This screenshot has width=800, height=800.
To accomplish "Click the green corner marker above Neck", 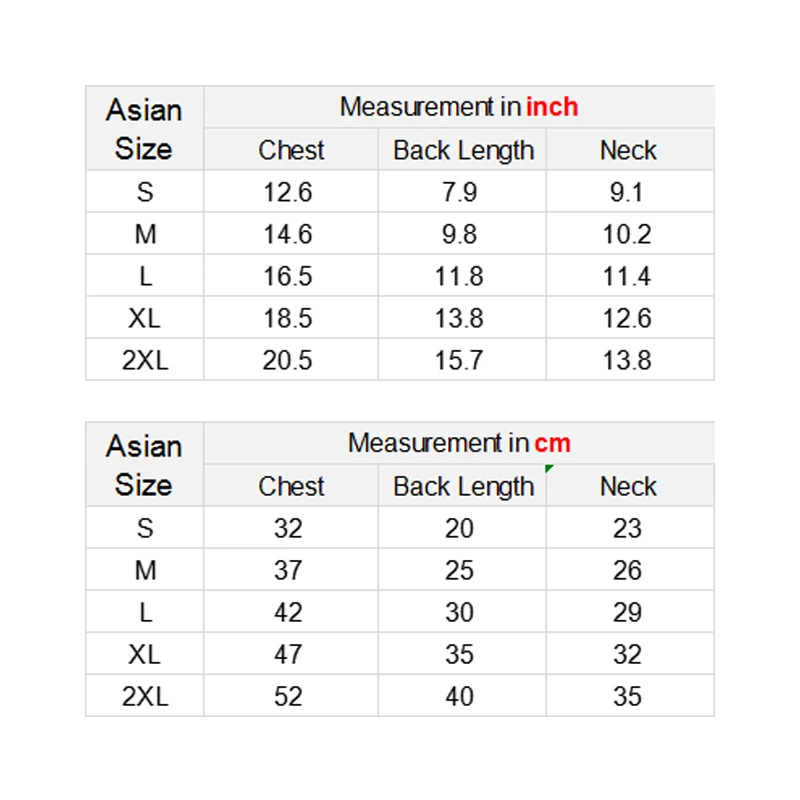I will (x=550, y=468).
